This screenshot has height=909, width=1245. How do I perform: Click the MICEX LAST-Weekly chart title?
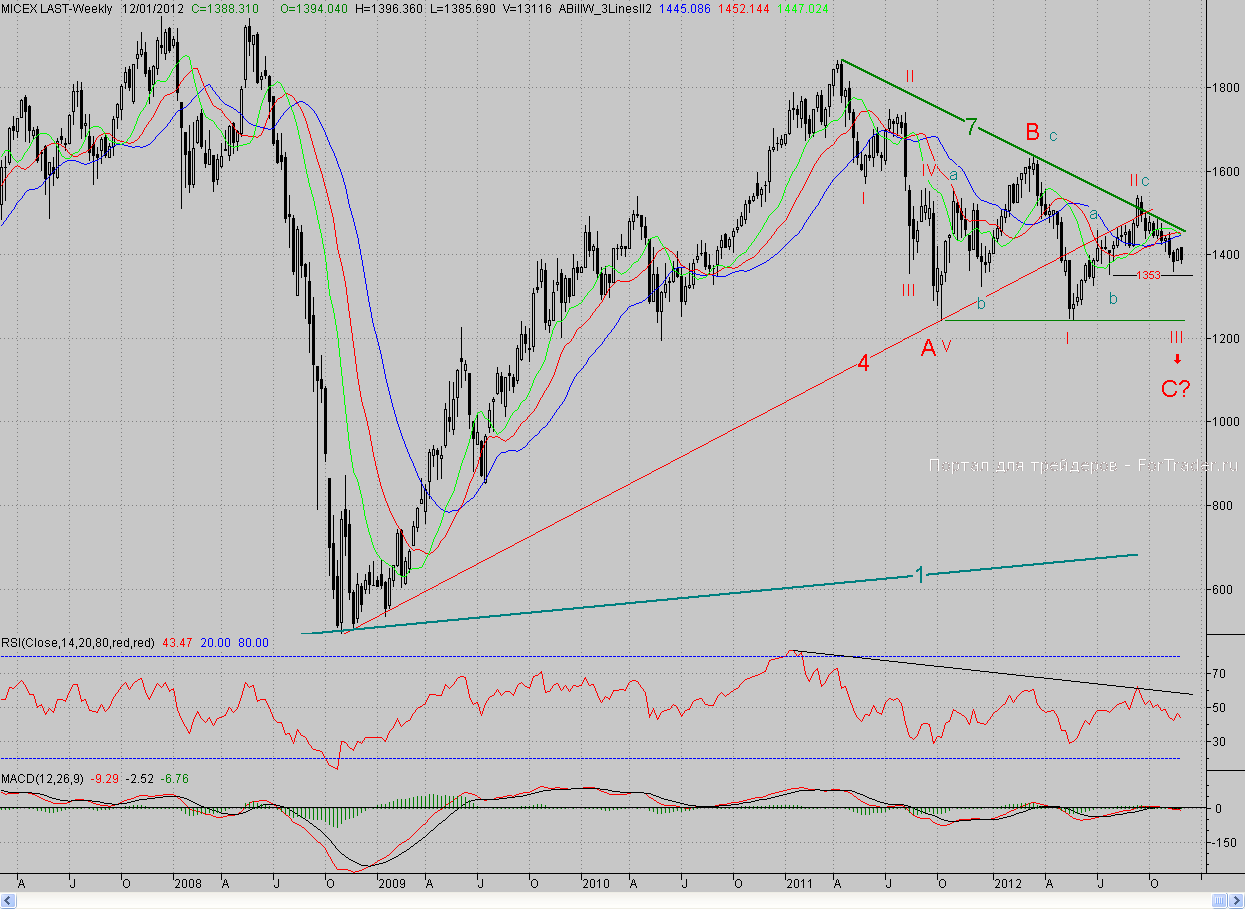pos(57,8)
